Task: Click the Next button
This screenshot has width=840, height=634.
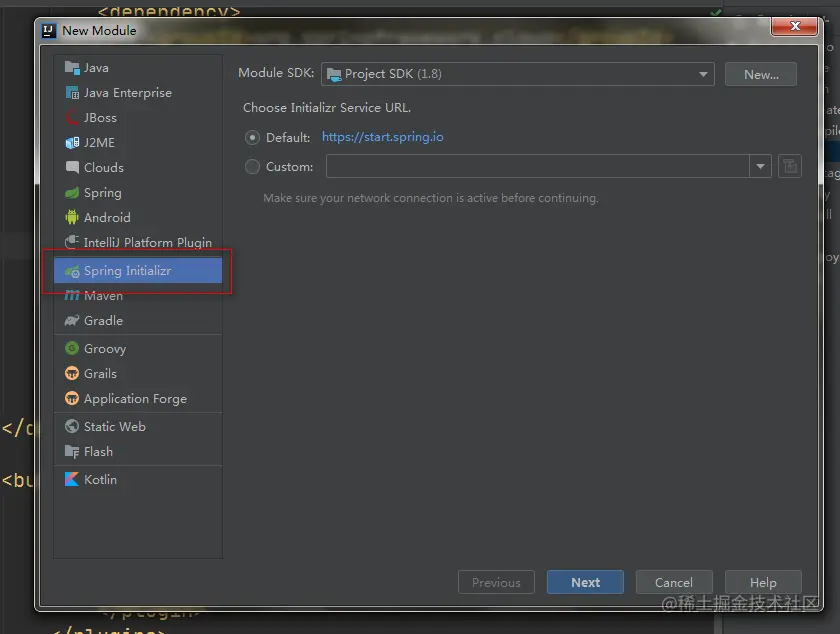Action: [x=585, y=582]
